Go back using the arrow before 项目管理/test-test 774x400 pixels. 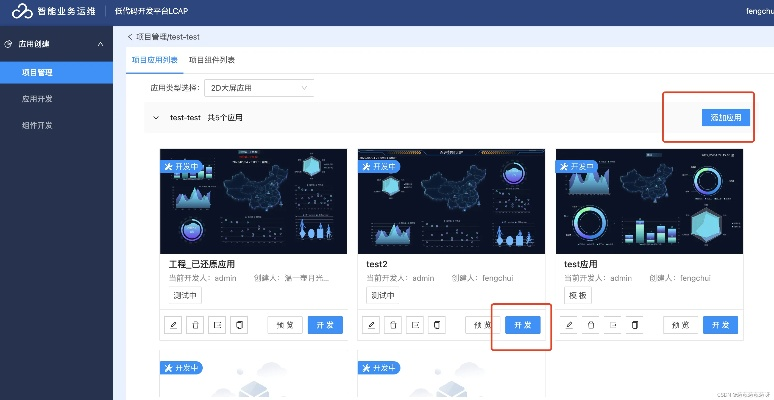tap(130, 37)
